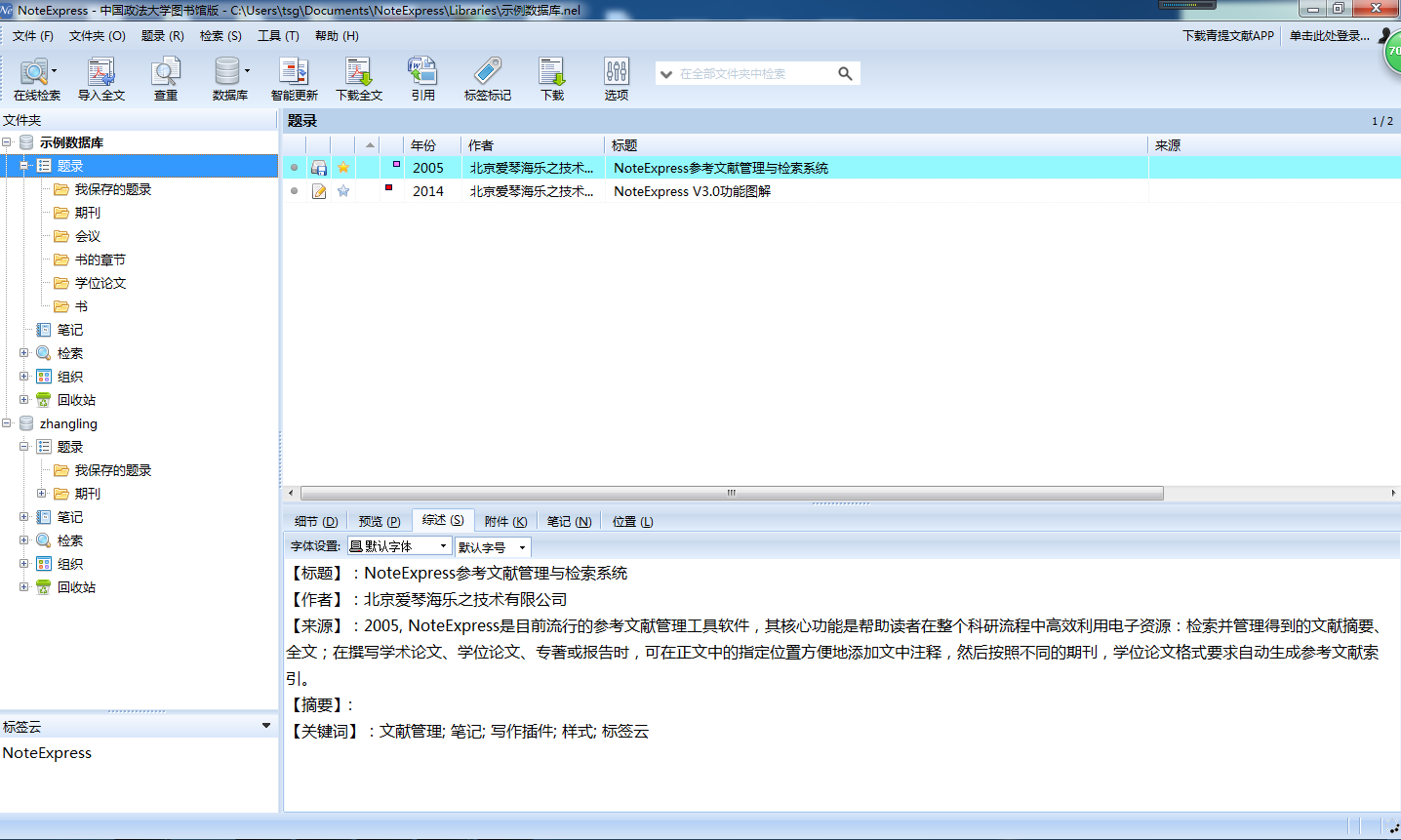
Task: Click 单击此处登录 to log in
Action: (1330, 36)
